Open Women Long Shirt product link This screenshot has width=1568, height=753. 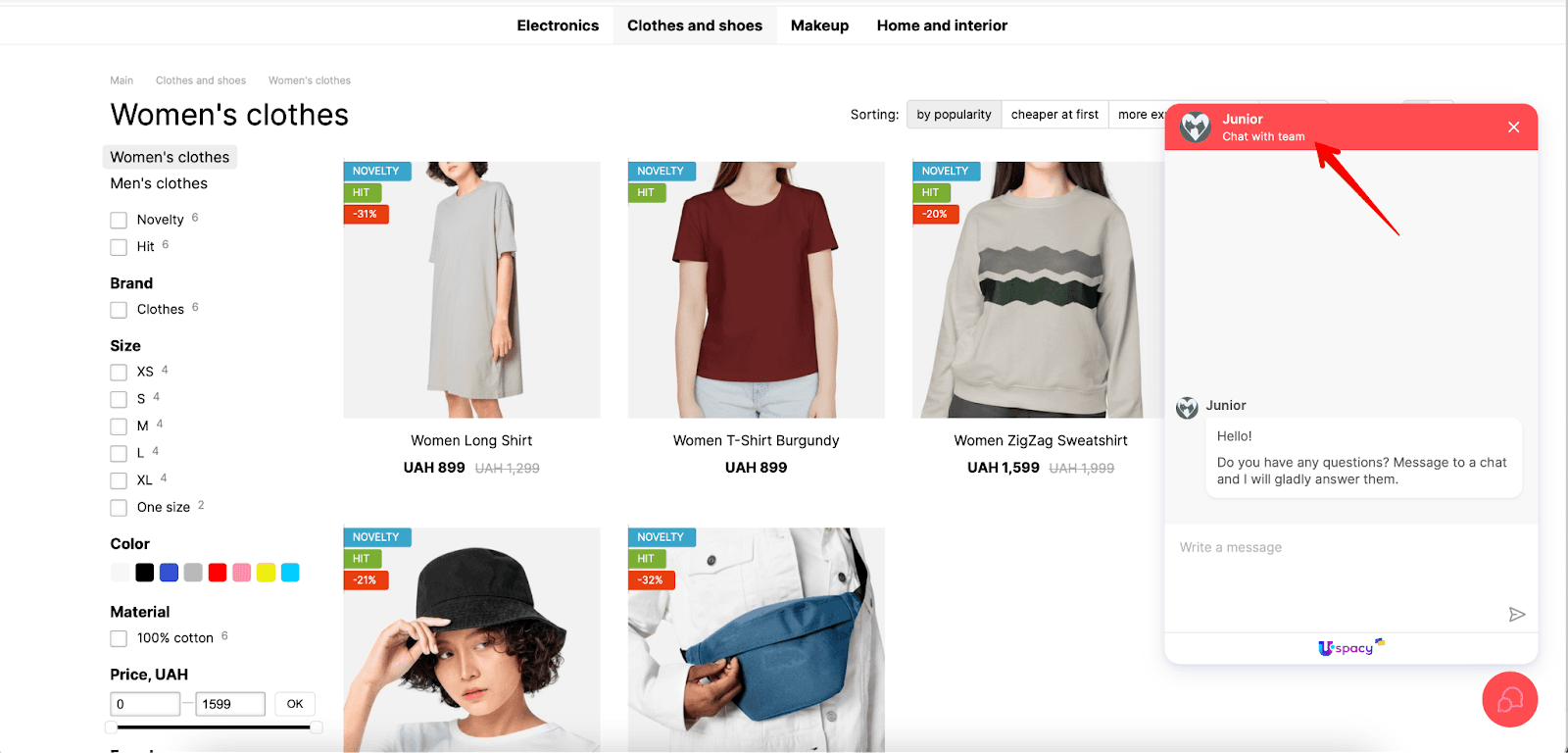click(x=471, y=440)
